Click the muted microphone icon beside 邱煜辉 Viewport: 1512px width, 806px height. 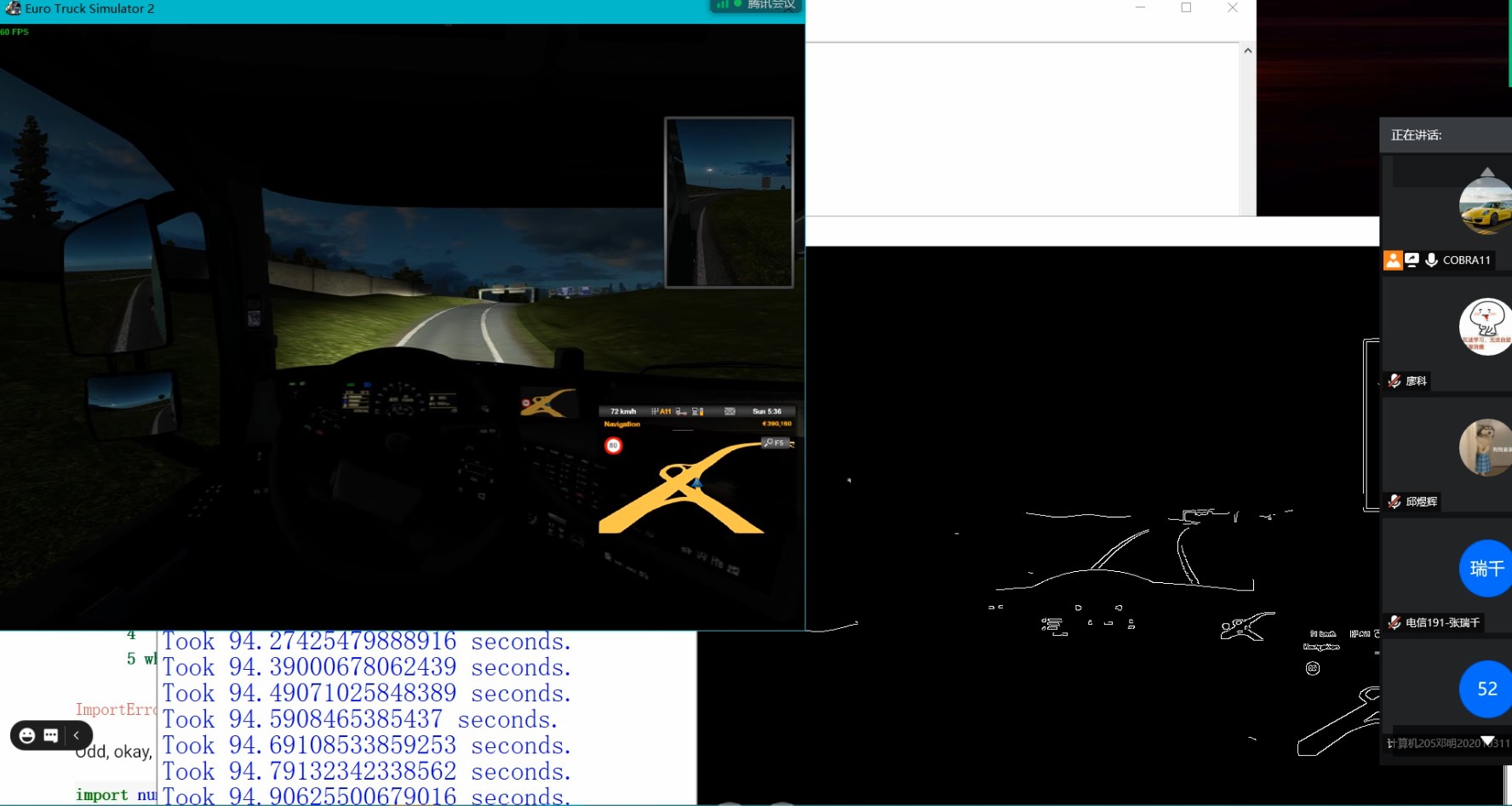click(1395, 501)
